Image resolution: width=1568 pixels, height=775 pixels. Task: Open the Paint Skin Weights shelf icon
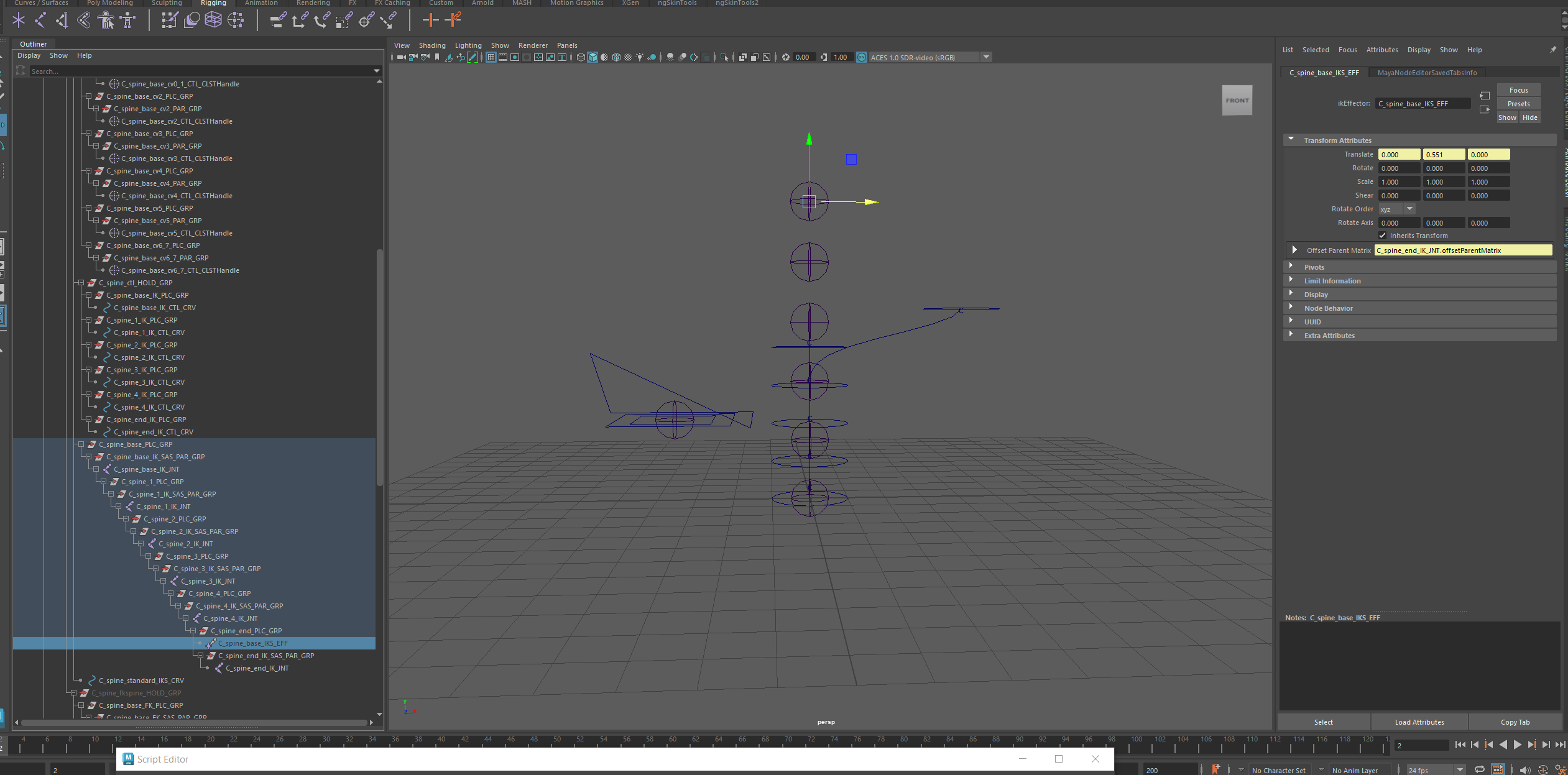point(169,20)
